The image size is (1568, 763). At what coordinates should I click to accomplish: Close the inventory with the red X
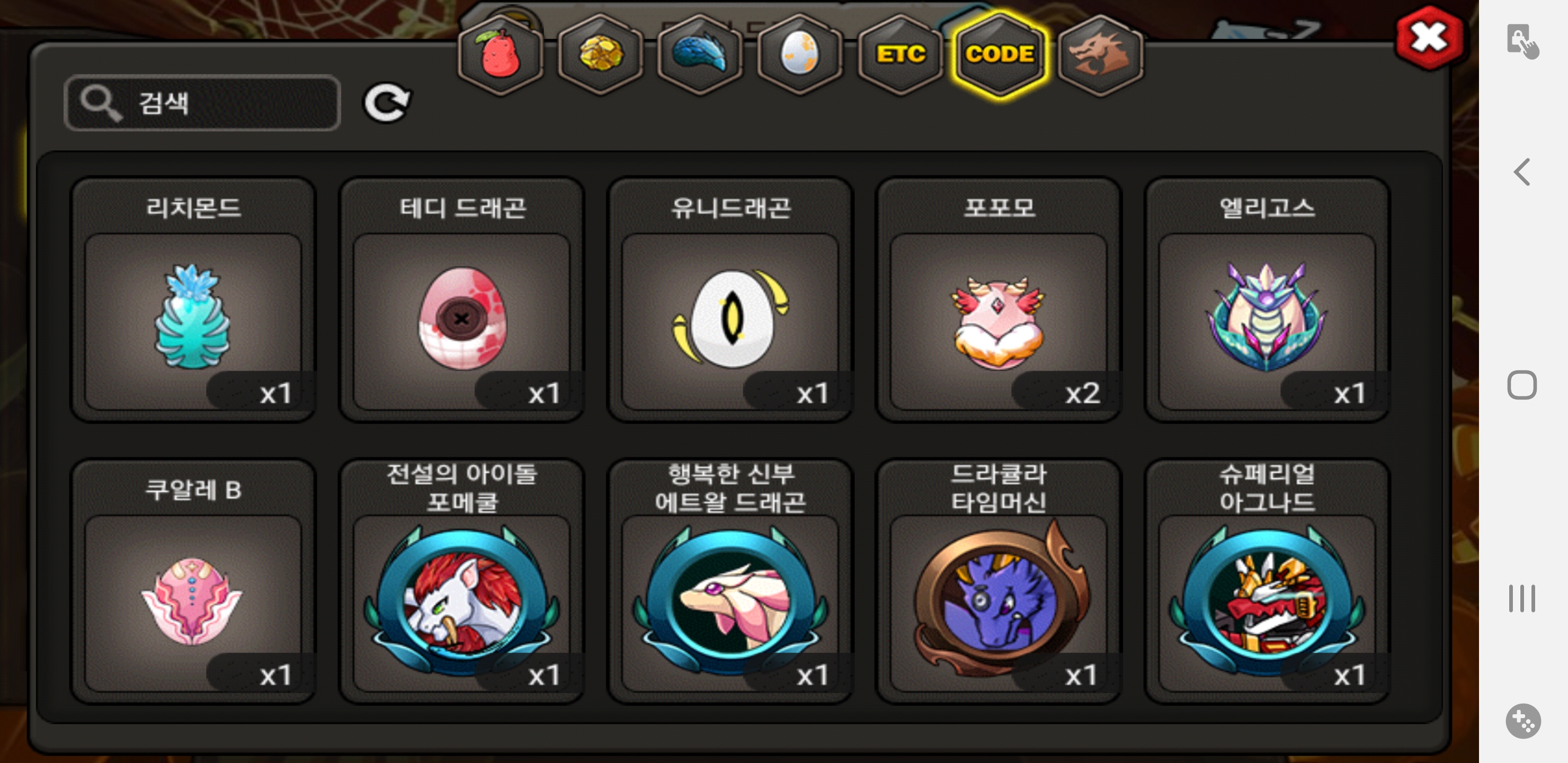pos(1429,38)
